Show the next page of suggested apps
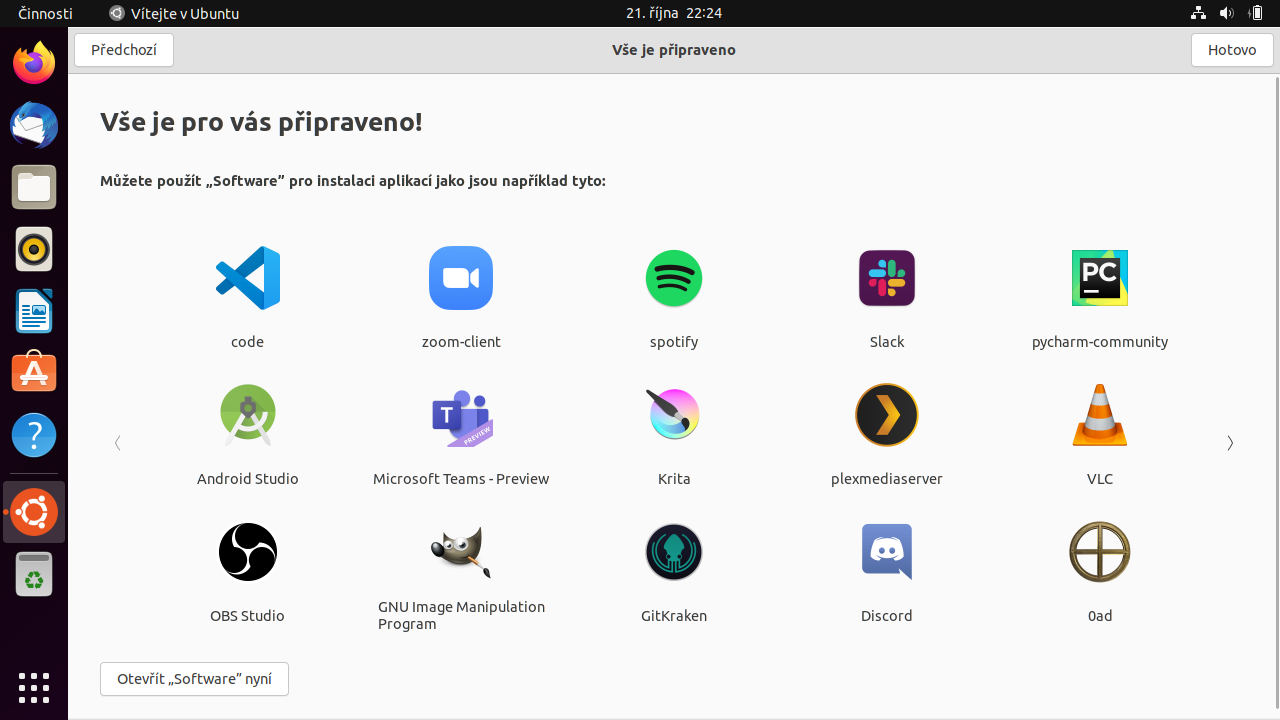Viewport: 1280px width, 720px height. pos(1230,443)
